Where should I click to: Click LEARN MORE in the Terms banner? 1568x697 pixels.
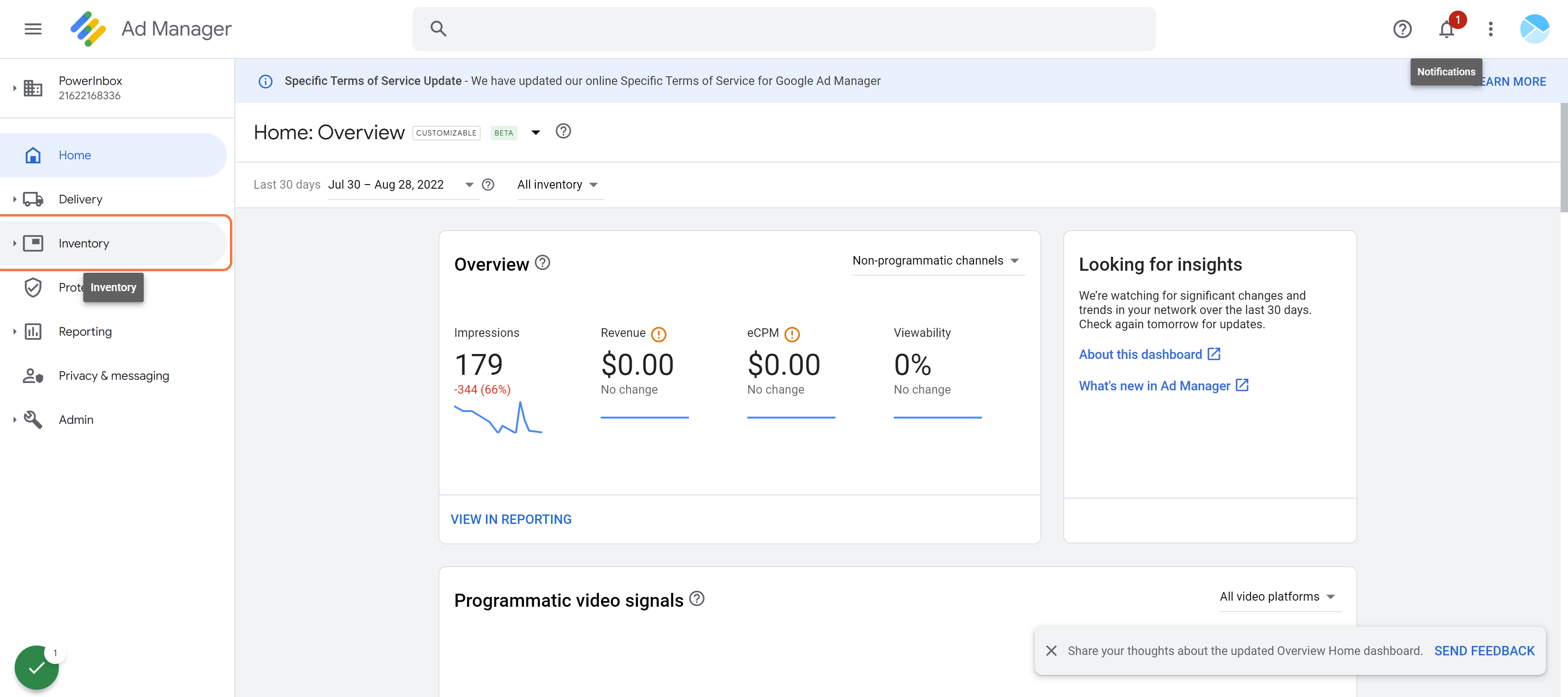pos(1512,82)
